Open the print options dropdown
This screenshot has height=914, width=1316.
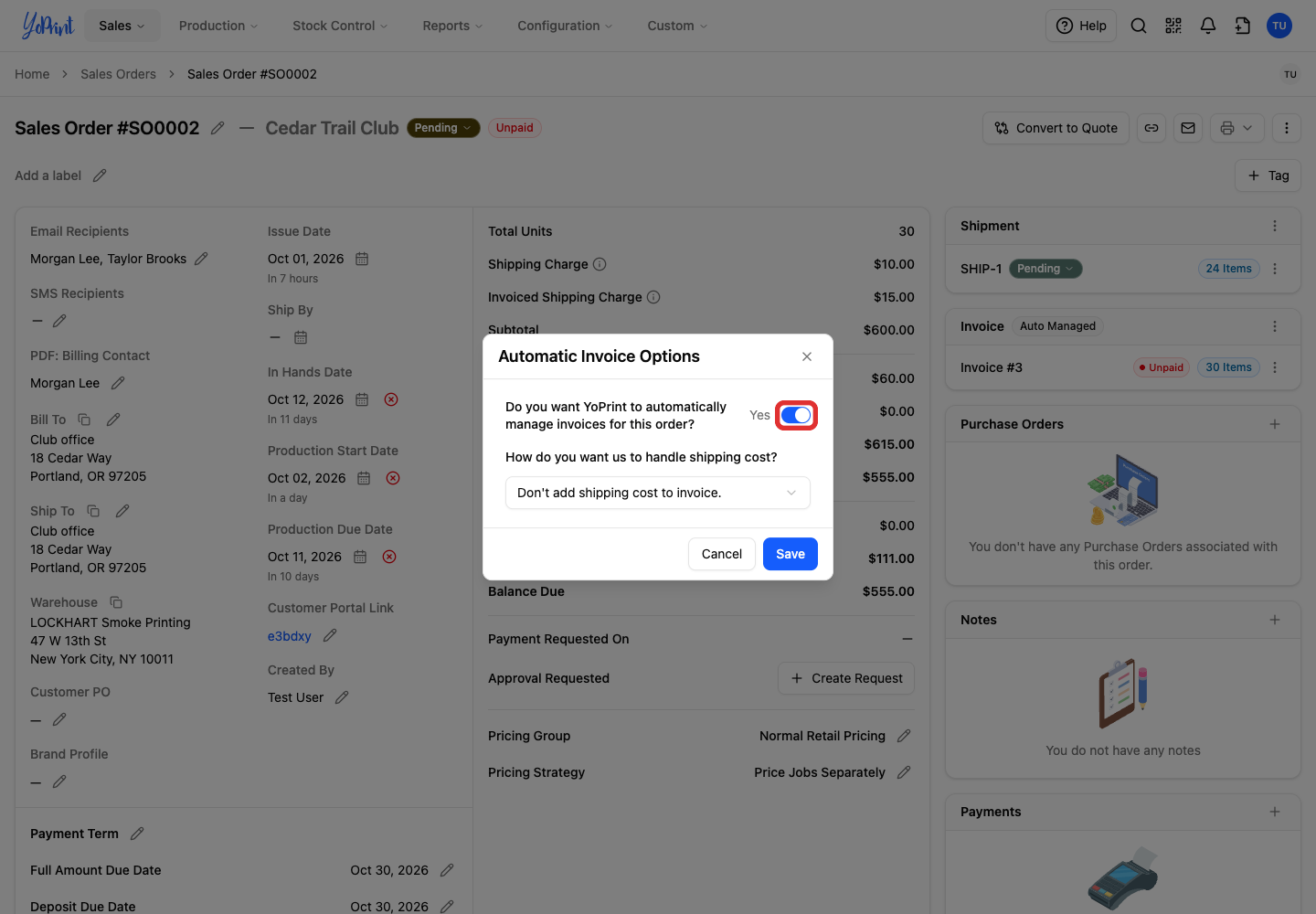point(1237,128)
